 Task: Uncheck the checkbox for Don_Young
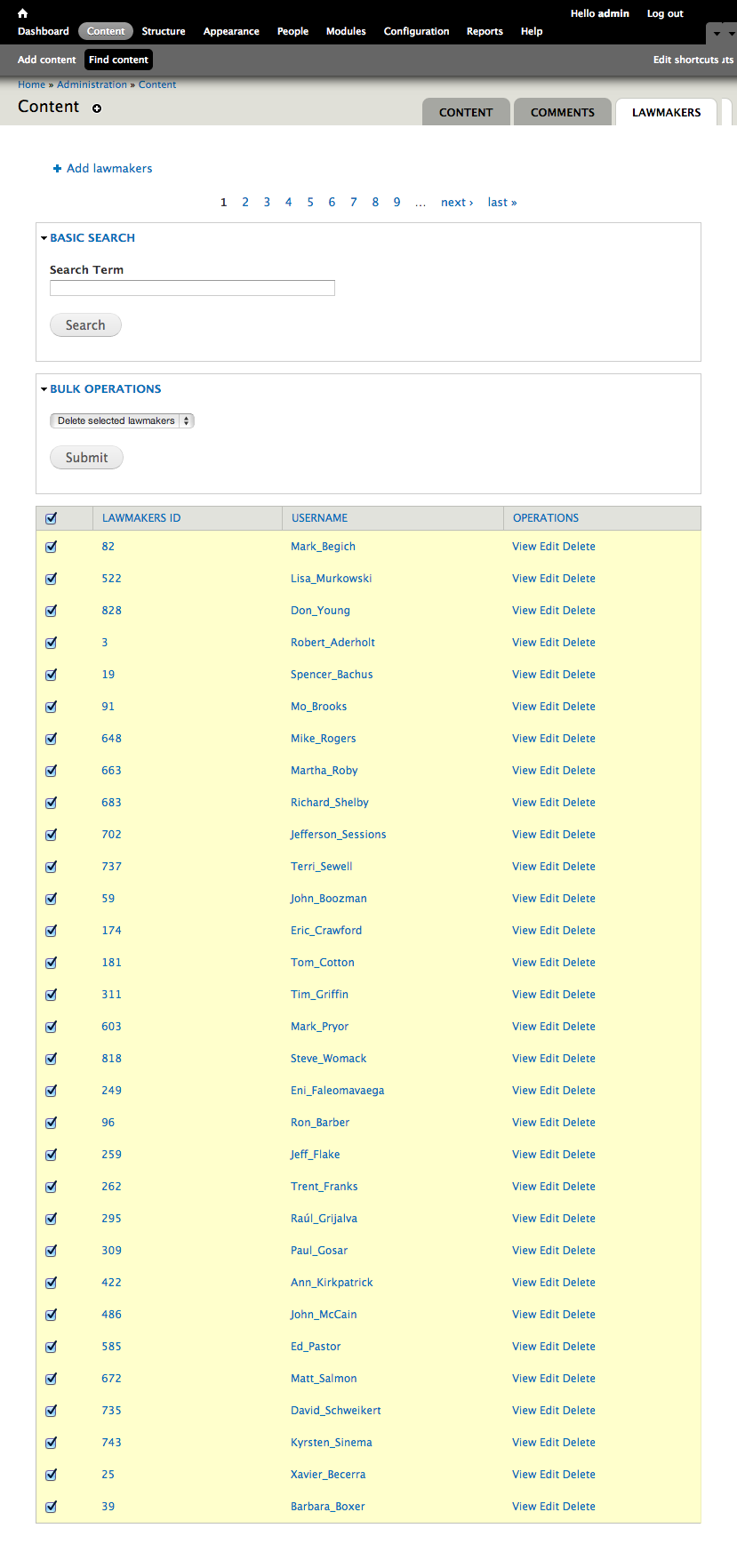pos(51,611)
